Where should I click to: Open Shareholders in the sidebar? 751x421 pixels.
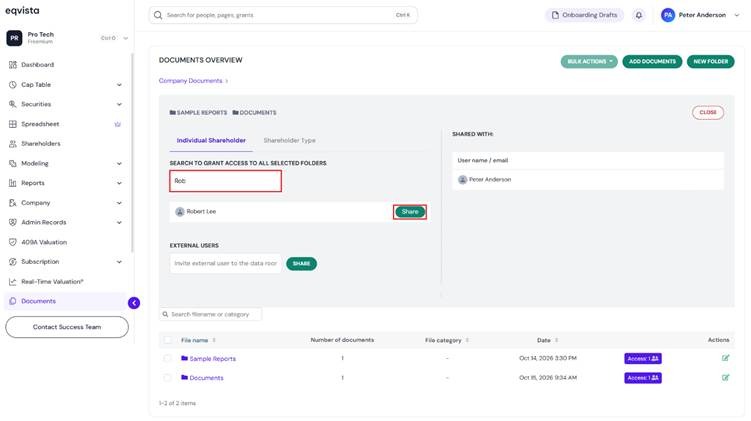(41, 144)
